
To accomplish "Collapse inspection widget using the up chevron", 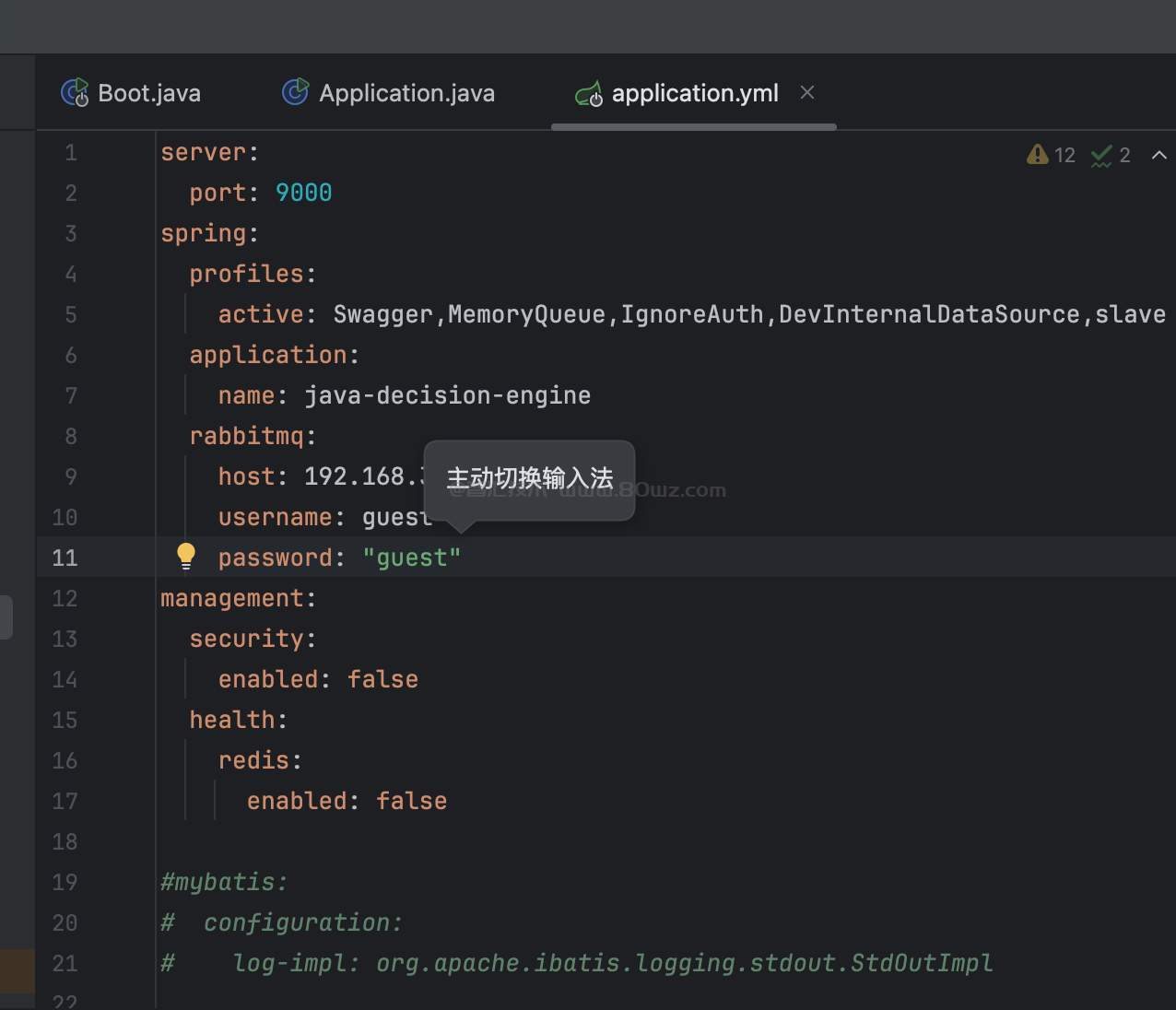I will [1158, 156].
